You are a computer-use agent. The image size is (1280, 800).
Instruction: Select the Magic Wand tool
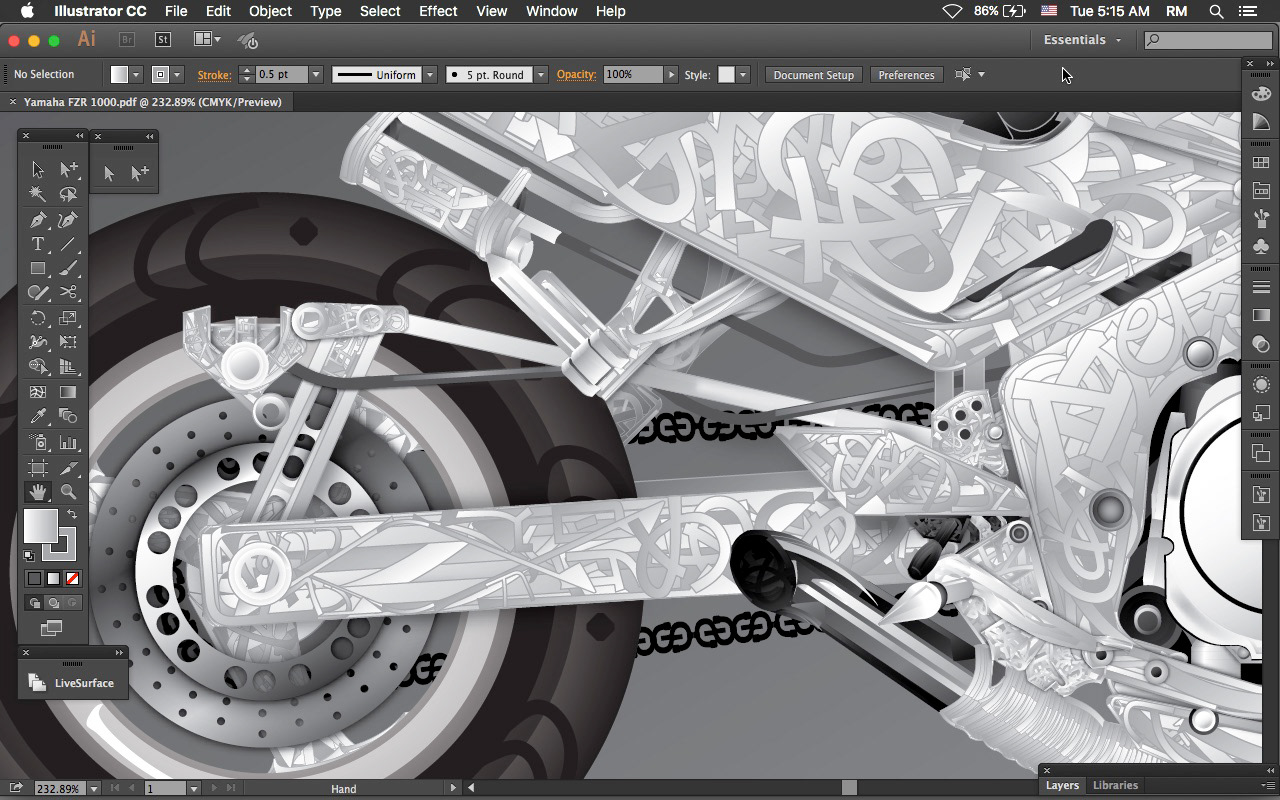coord(38,195)
